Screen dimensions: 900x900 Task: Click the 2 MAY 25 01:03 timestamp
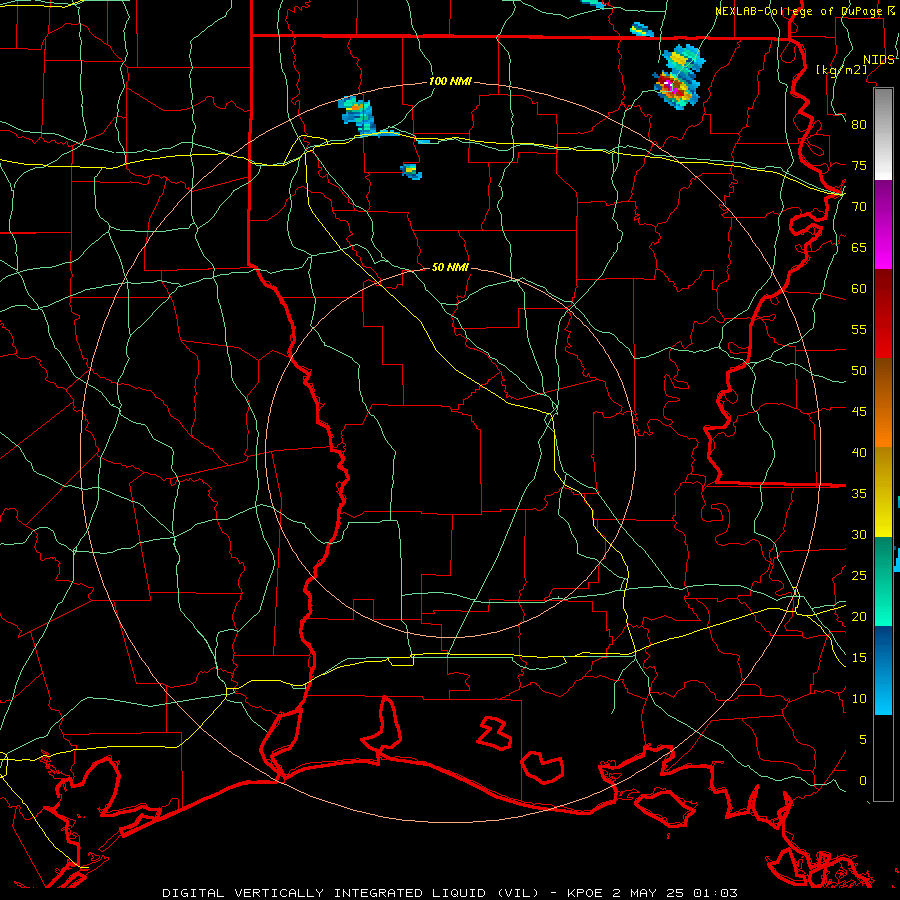(675, 893)
